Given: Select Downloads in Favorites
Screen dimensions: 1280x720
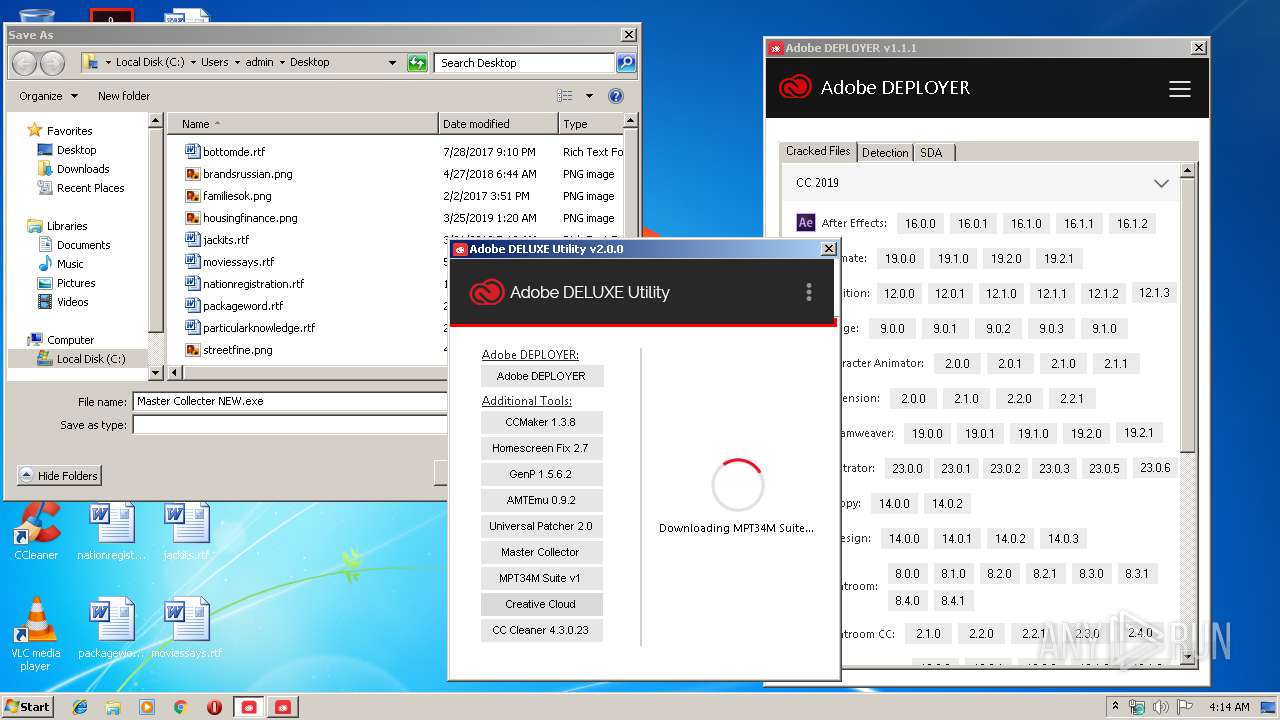Looking at the screenshot, I should [x=83, y=169].
